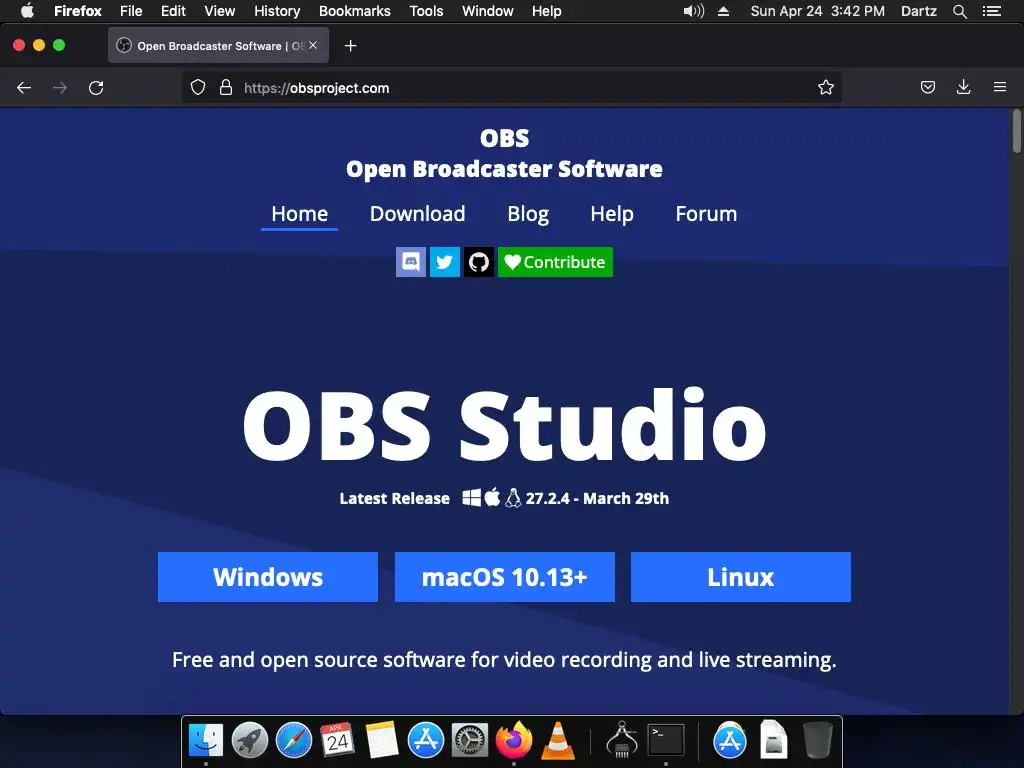Open the Firefox downloads panel
This screenshot has height=768, width=1024.
pyautogui.click(x=963, y=88)
